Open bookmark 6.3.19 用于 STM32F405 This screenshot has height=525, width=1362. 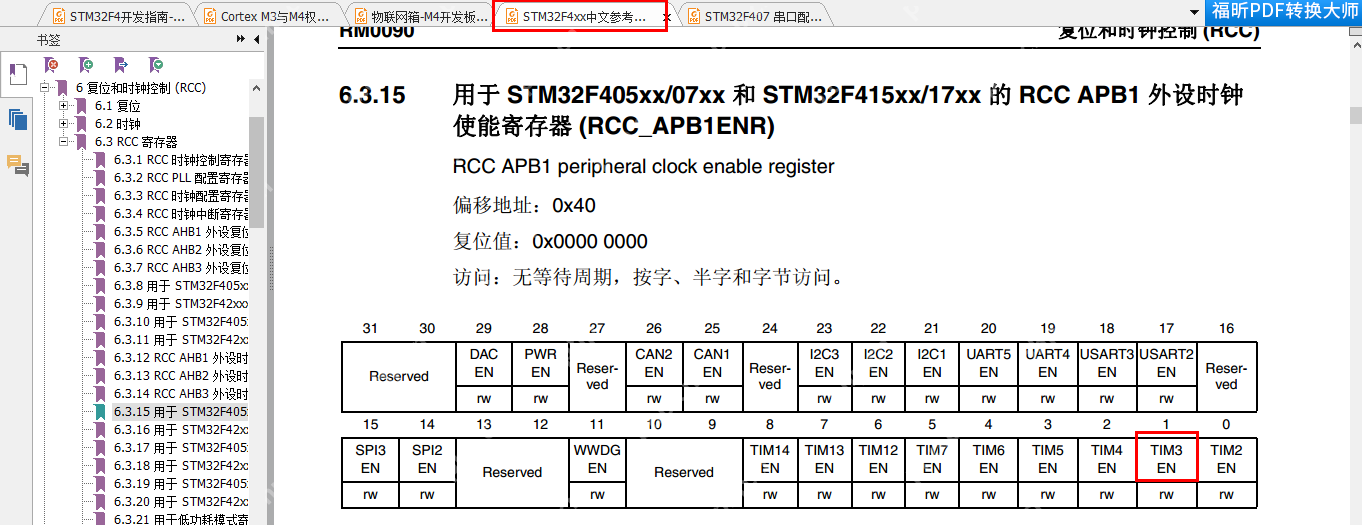tap(181, 484)
